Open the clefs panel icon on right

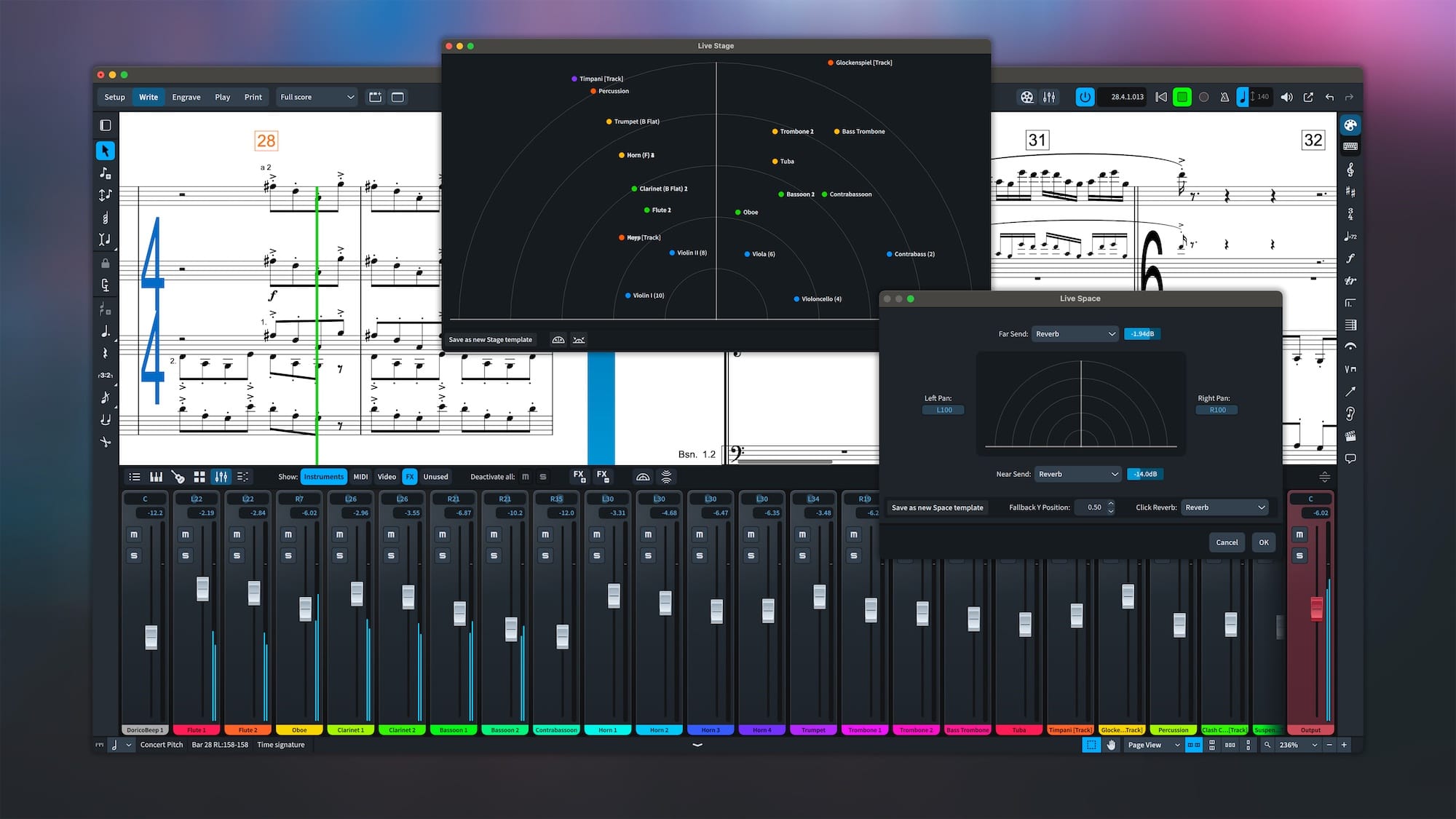point(1350,170)
